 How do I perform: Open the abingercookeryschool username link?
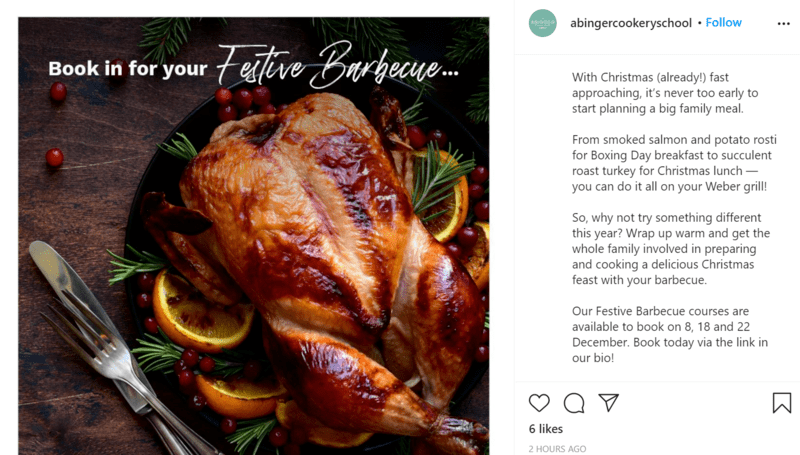pyautogui.click(x=631, y=23)
